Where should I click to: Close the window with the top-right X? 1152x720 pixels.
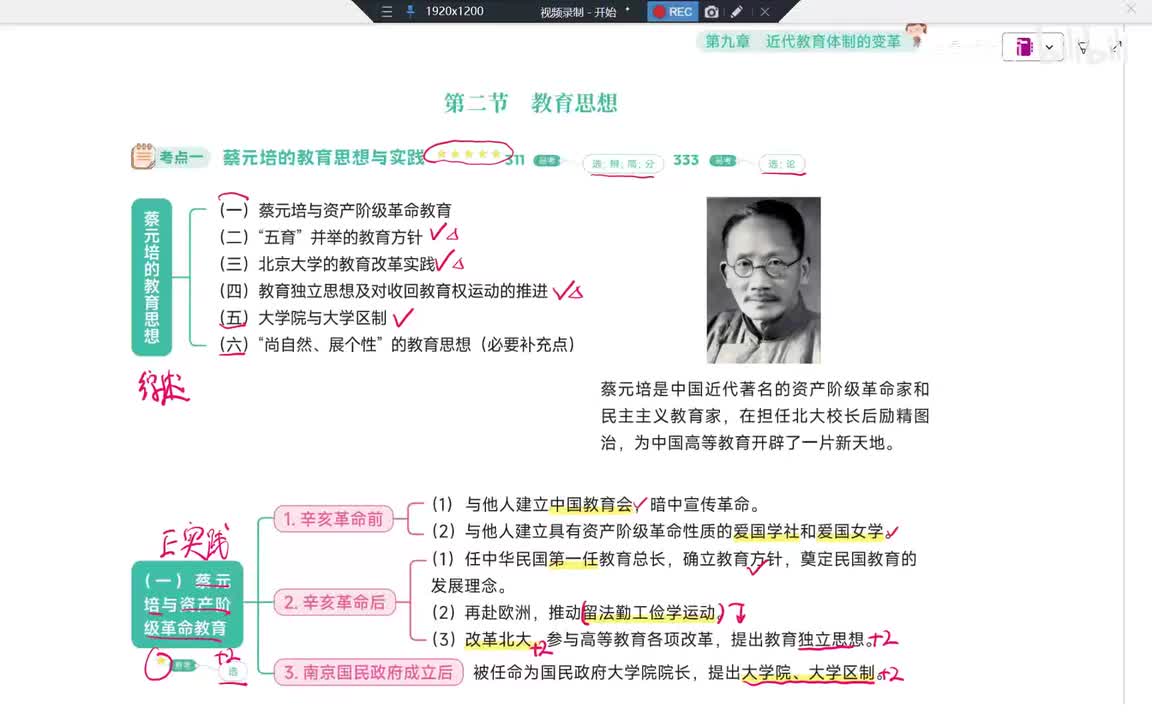click(x=1131, y=9)
